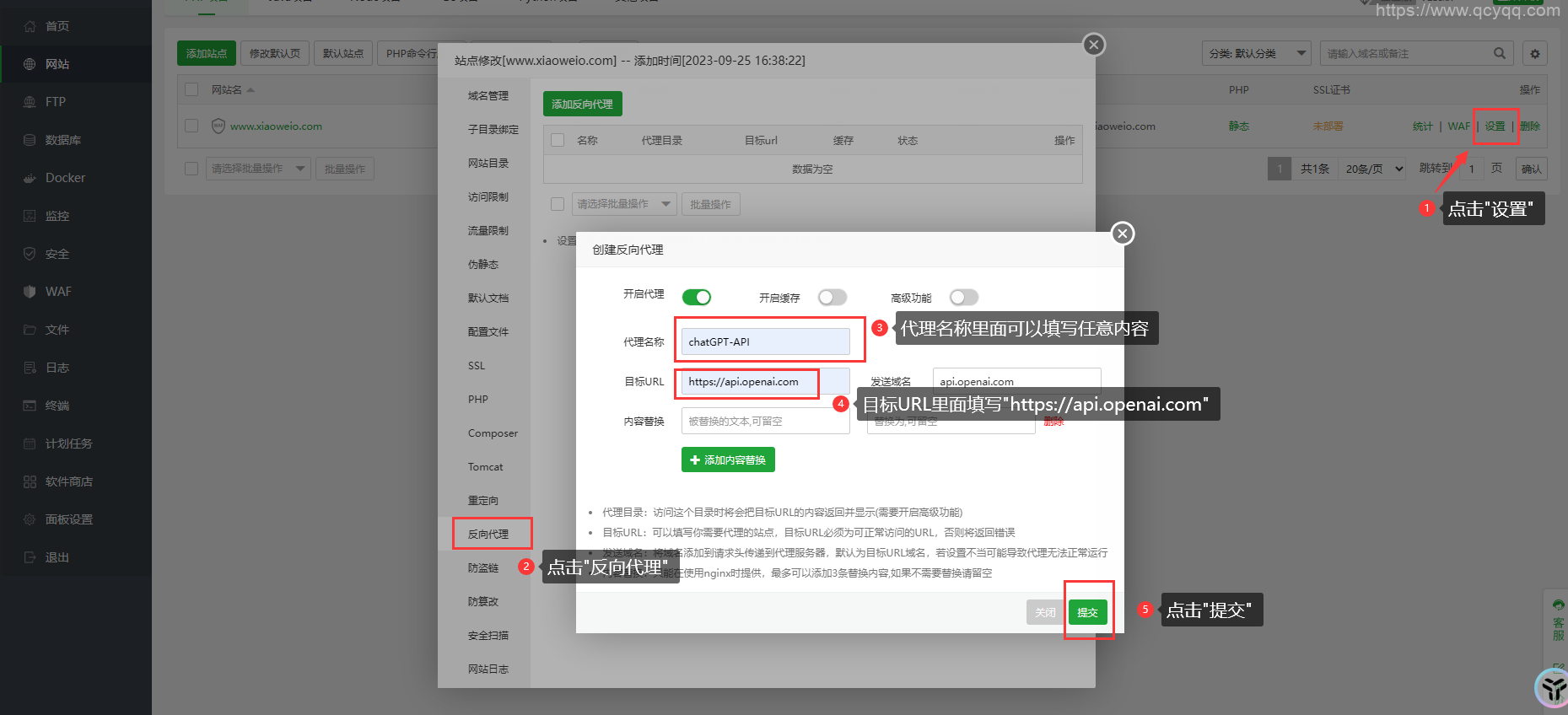Open the gear settings icon near search

(x=1534, y=54)
